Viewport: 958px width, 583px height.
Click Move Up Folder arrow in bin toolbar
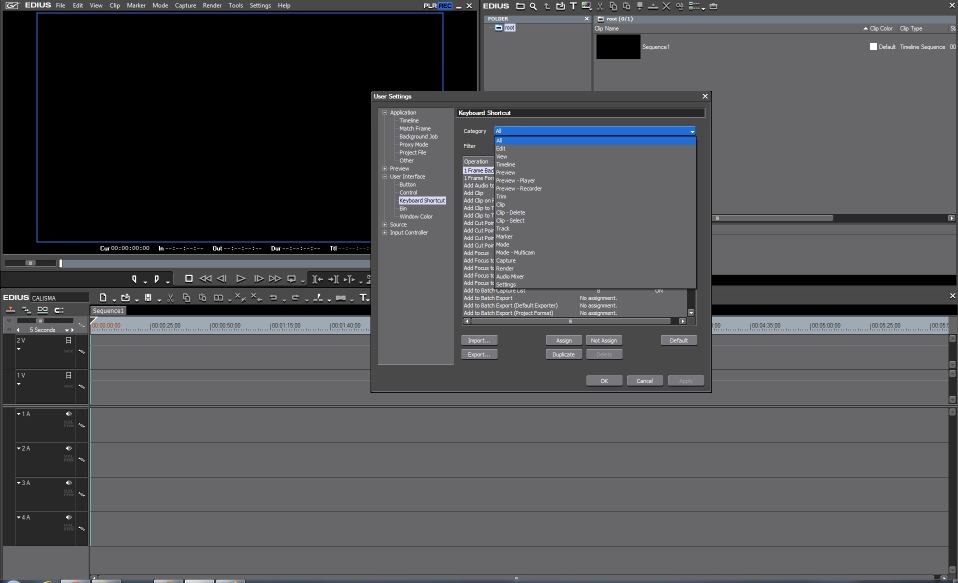tap(547, 6)
